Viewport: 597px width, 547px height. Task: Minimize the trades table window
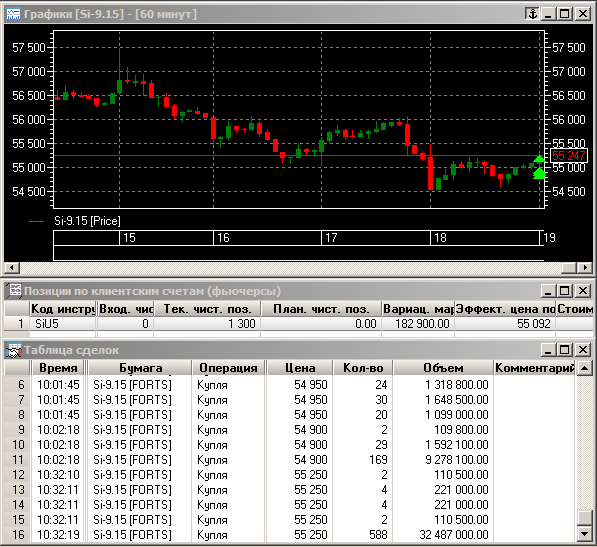tap(548, 350)
